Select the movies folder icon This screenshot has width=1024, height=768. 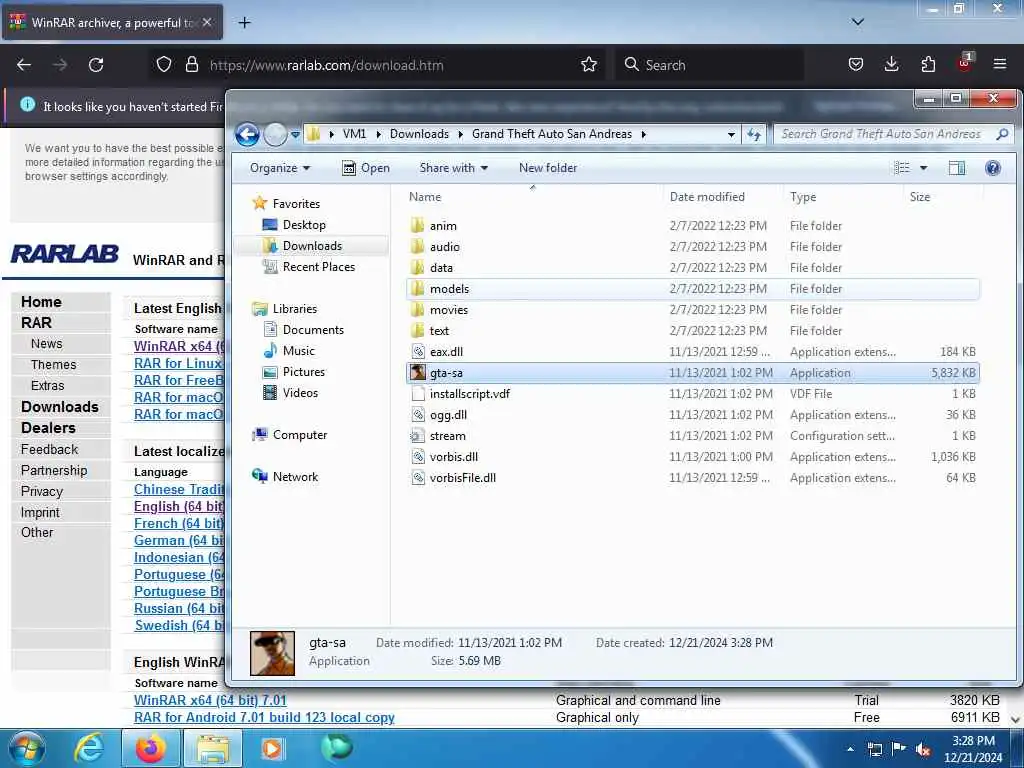418,309
